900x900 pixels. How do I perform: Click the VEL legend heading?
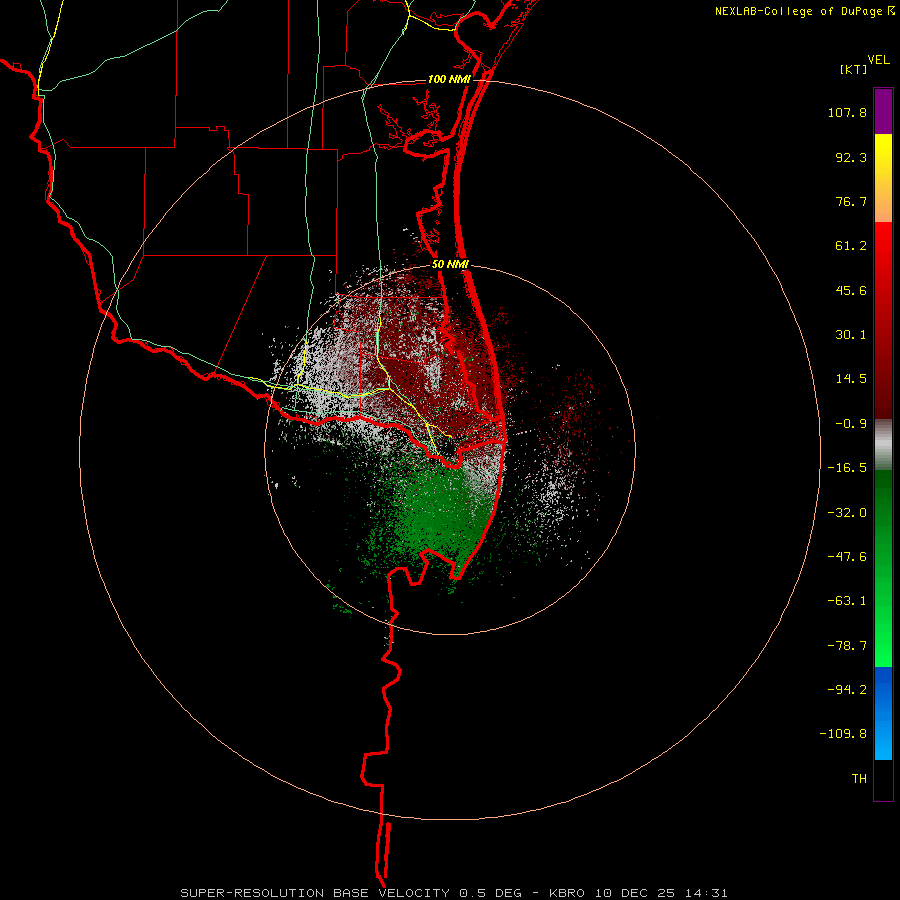click(x=878, y=60)
